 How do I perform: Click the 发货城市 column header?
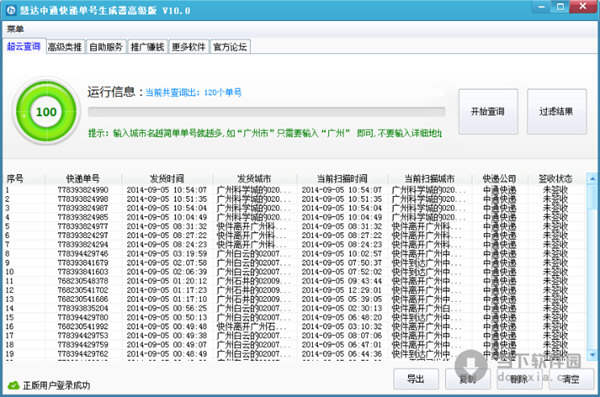pos(254,178)
